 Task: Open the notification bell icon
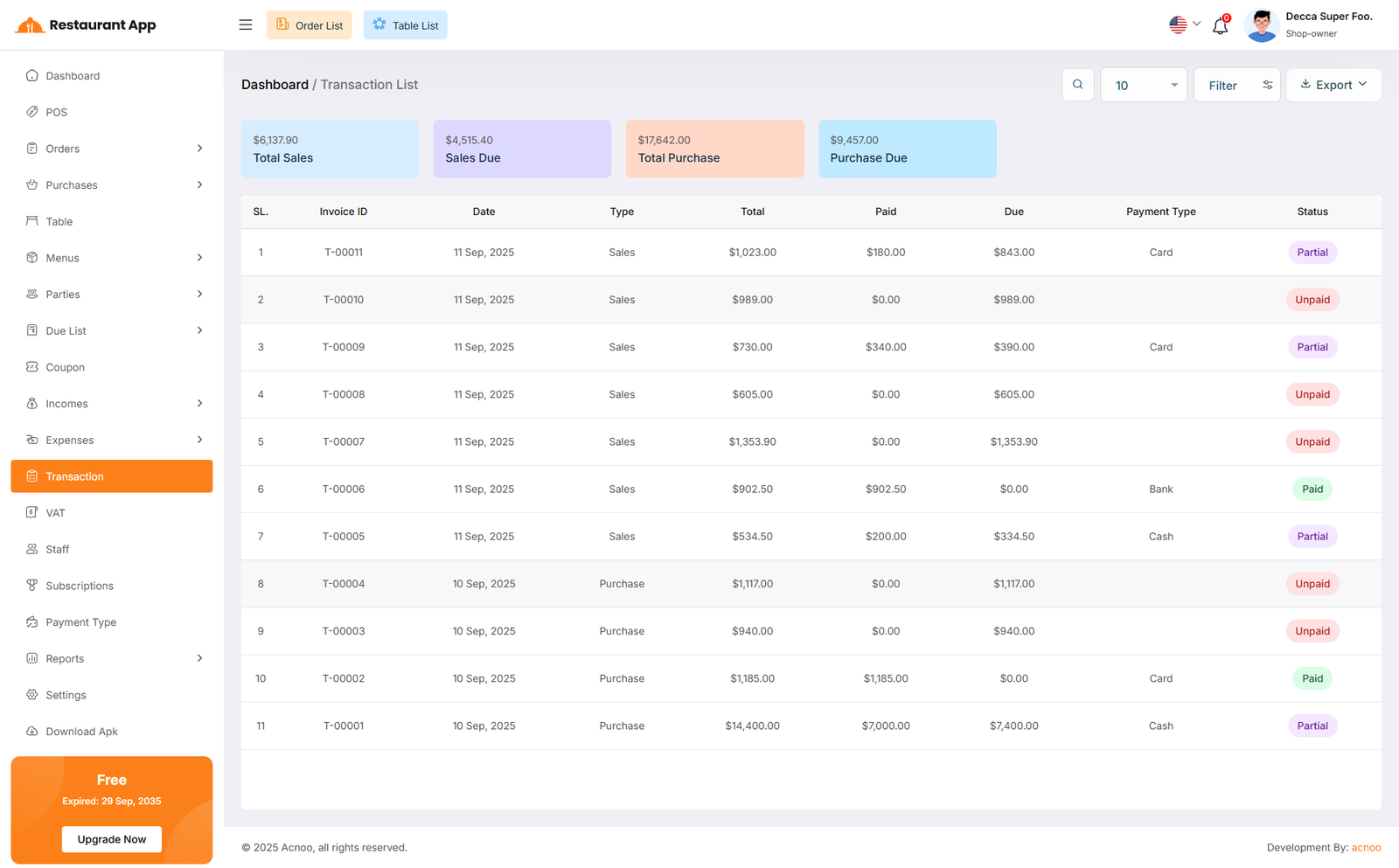click(x=1220, y=26)
